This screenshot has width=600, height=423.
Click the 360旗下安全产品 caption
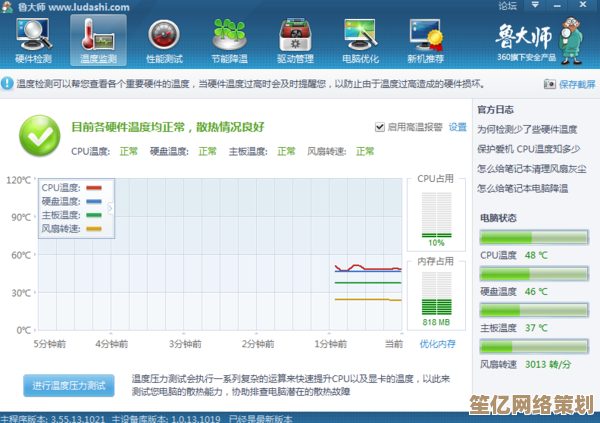pos(526,57)
